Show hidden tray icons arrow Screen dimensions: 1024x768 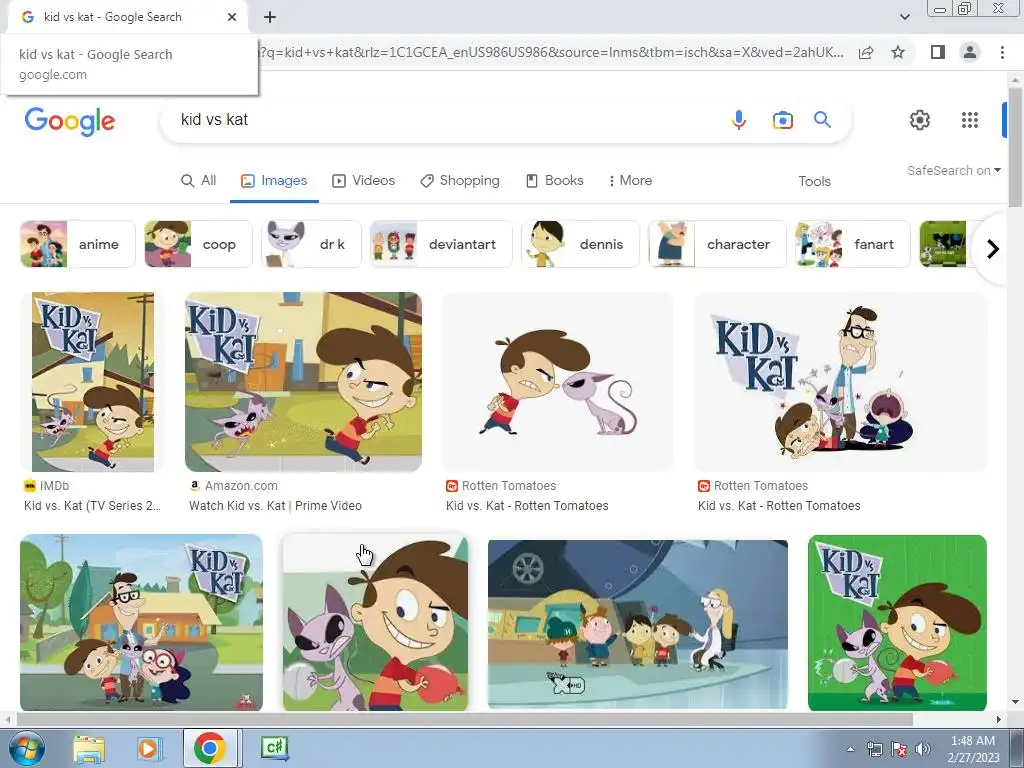(850, 749)
